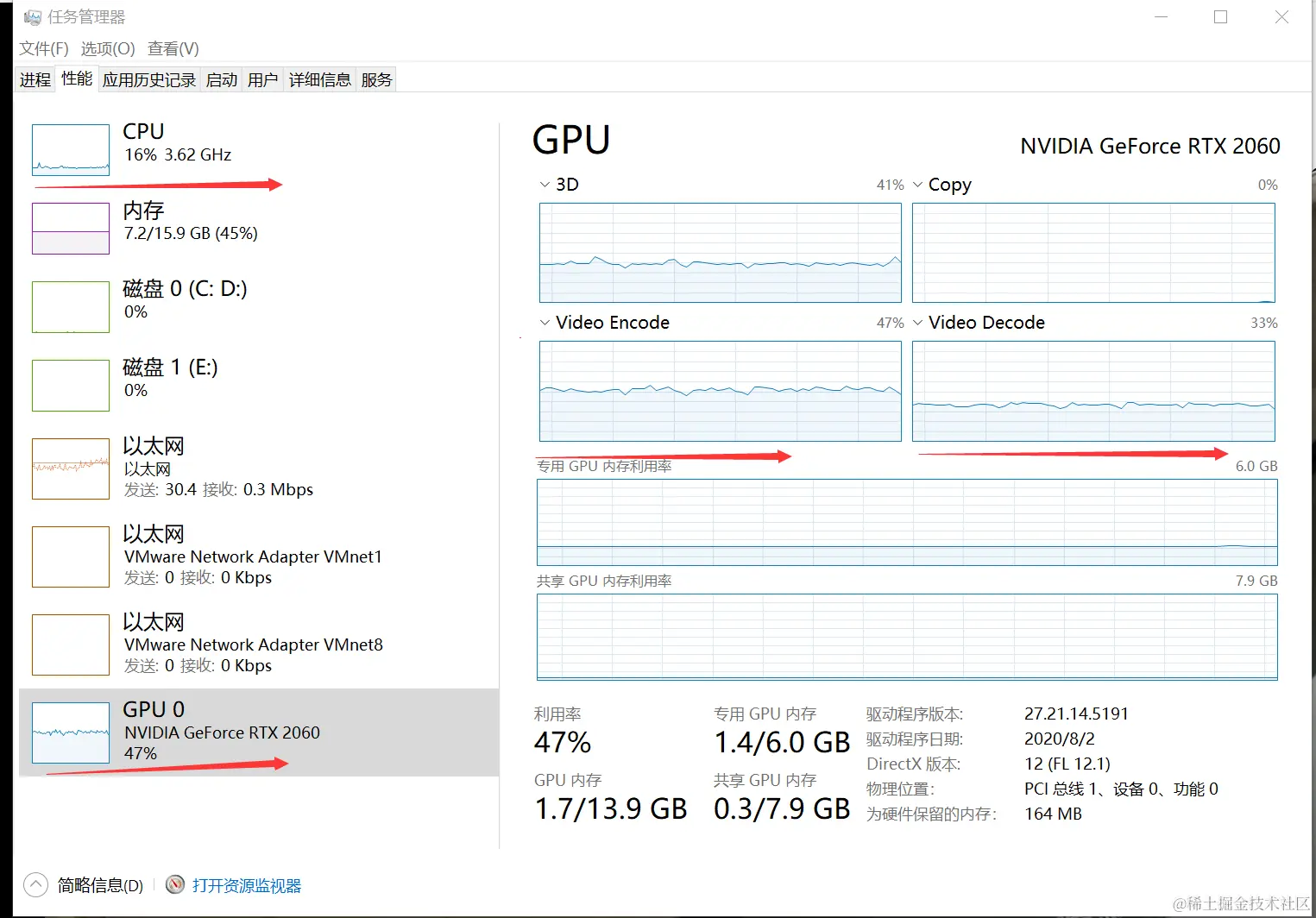This screenshot has height=918, width=1316.
Task: Open the 以太网 Ethernet performance graph
Action: coord(70,468)
